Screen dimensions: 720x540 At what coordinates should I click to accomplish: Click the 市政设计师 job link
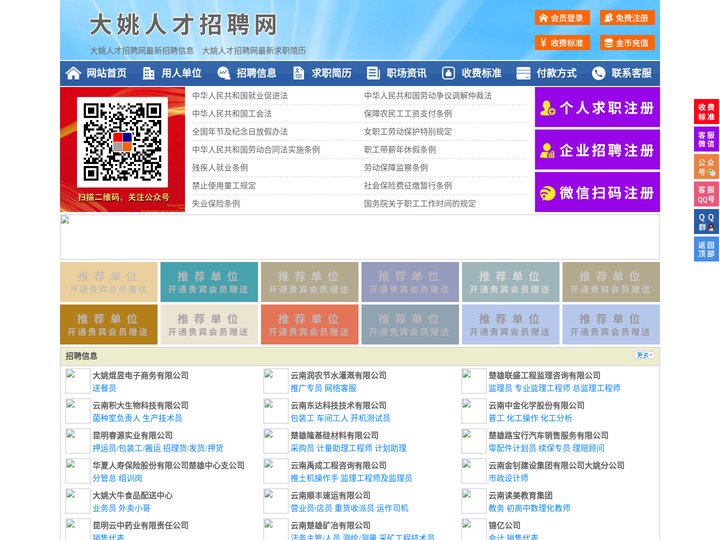coord(508,478)
